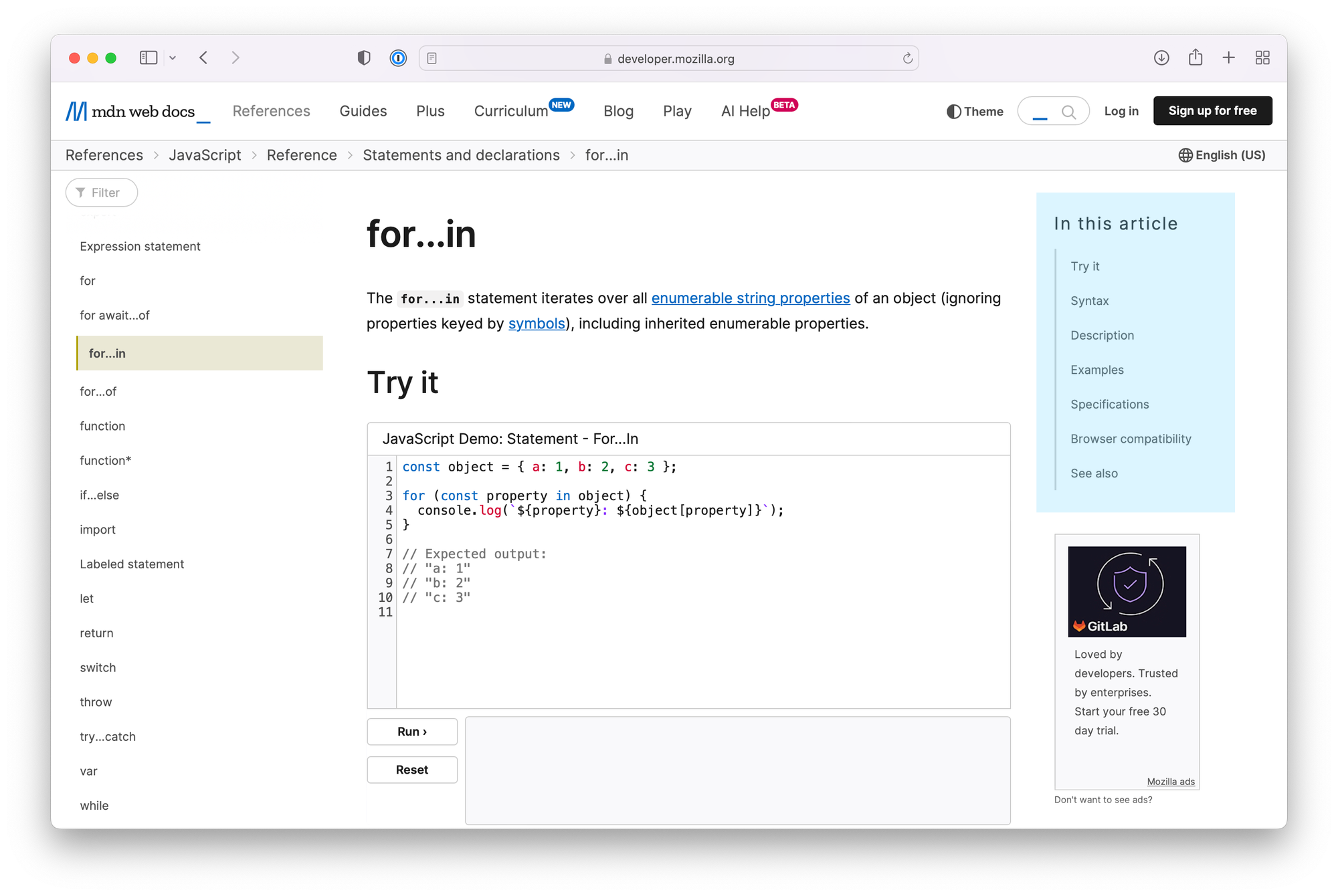Open the English (US) language selector

click(x=1222, y=155)
